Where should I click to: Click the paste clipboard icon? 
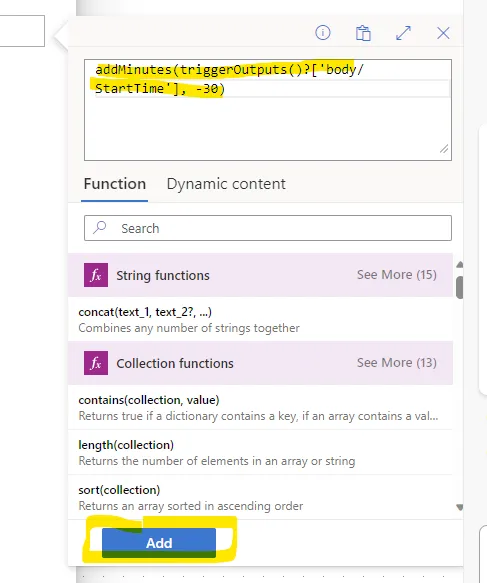(363, 33)
